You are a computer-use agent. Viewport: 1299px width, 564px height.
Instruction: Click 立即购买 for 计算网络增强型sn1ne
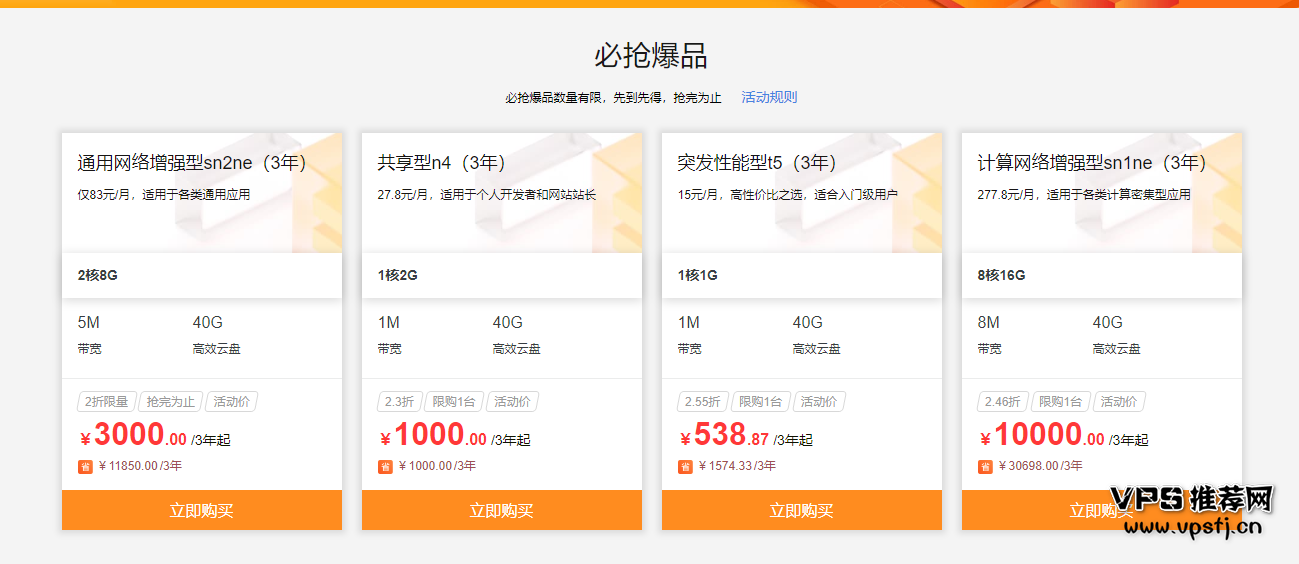click(x=1102, y=510)
